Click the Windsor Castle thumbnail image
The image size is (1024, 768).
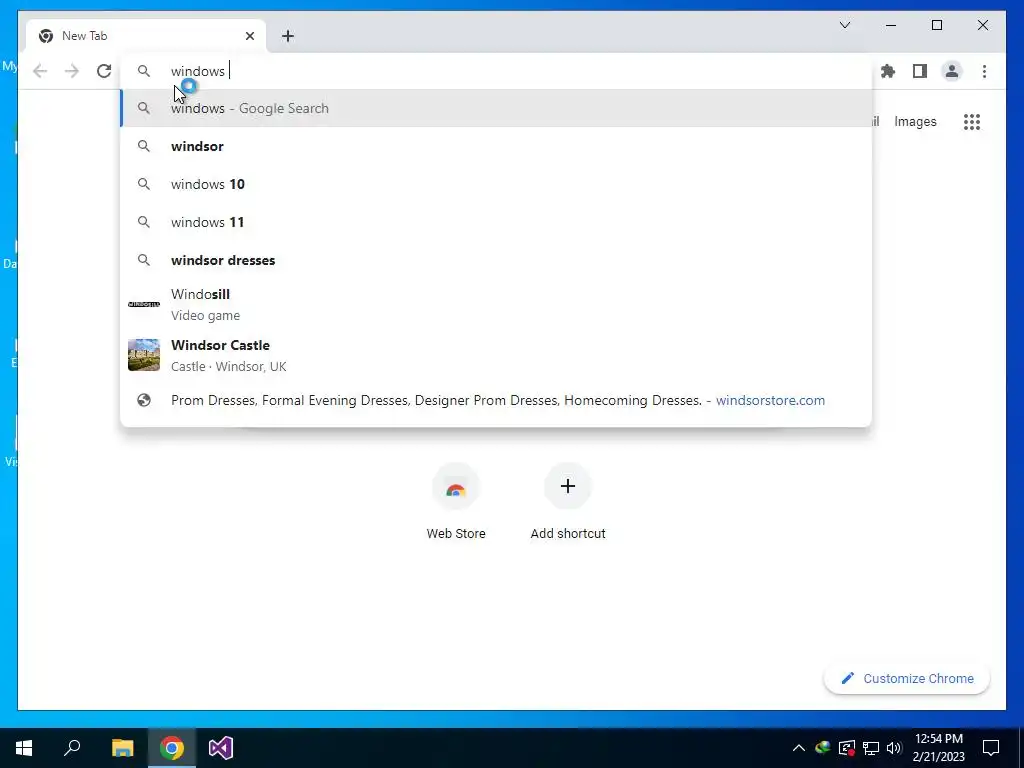(x=144, y=355)
